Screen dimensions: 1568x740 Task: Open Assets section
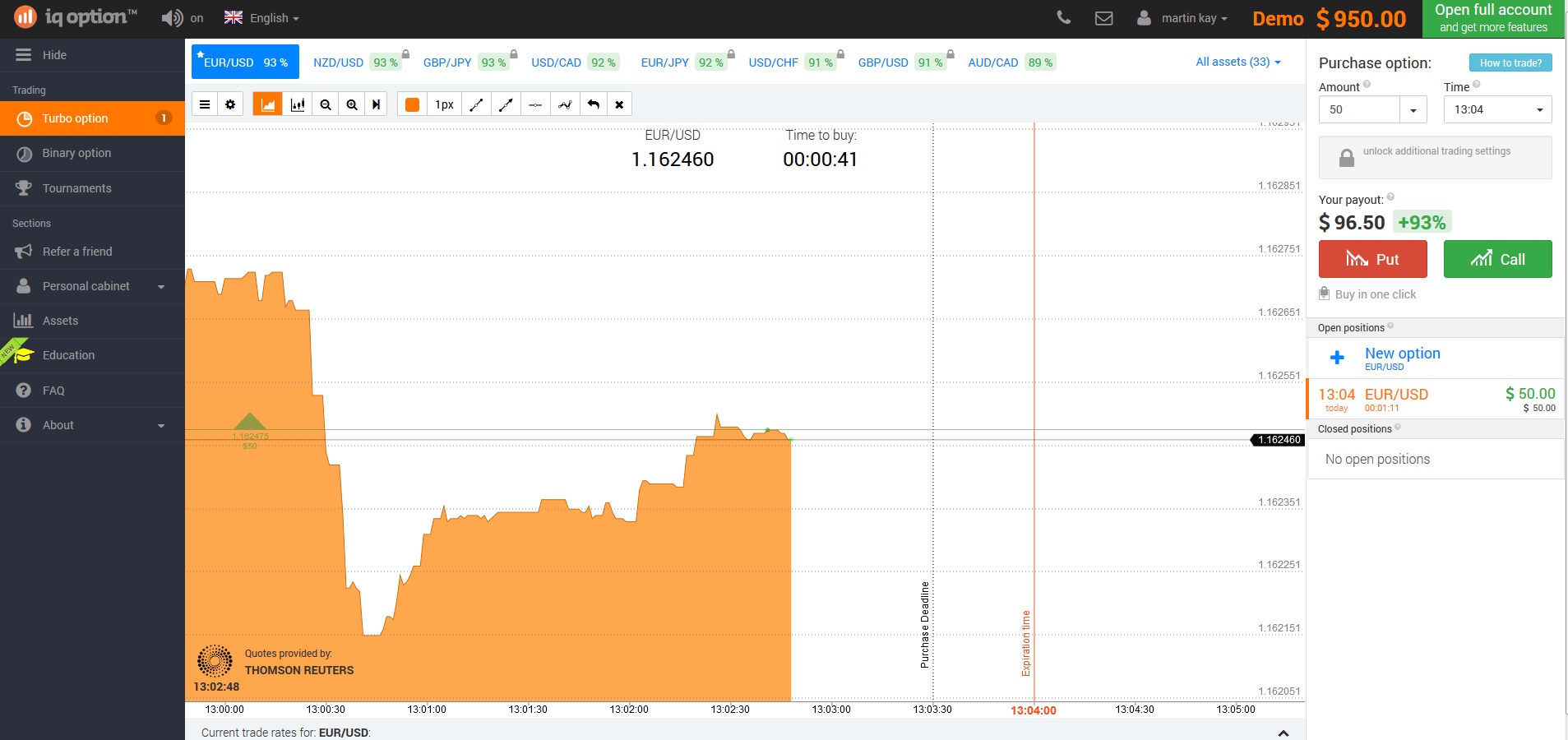tap(92, 321)
